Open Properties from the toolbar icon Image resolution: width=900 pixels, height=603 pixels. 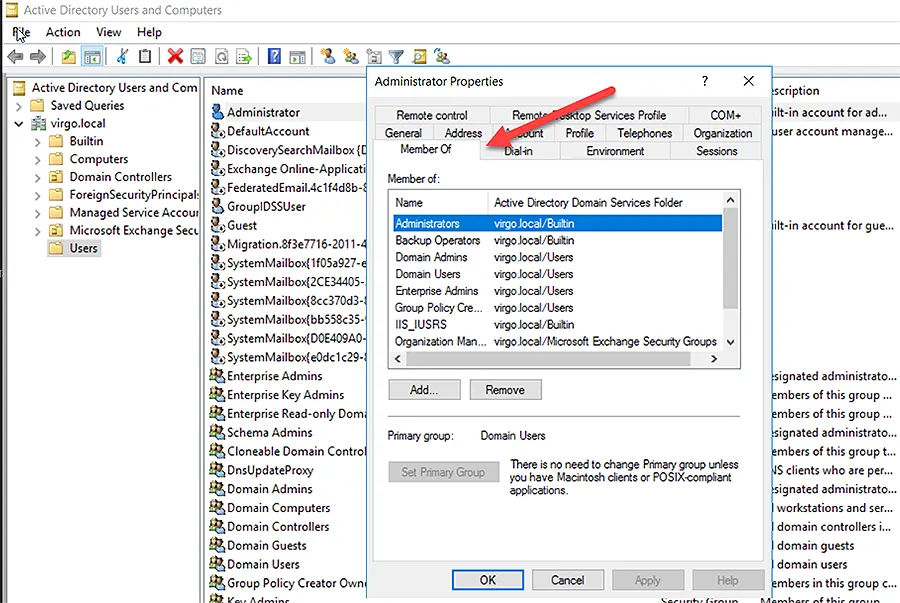tap(198, 56)
